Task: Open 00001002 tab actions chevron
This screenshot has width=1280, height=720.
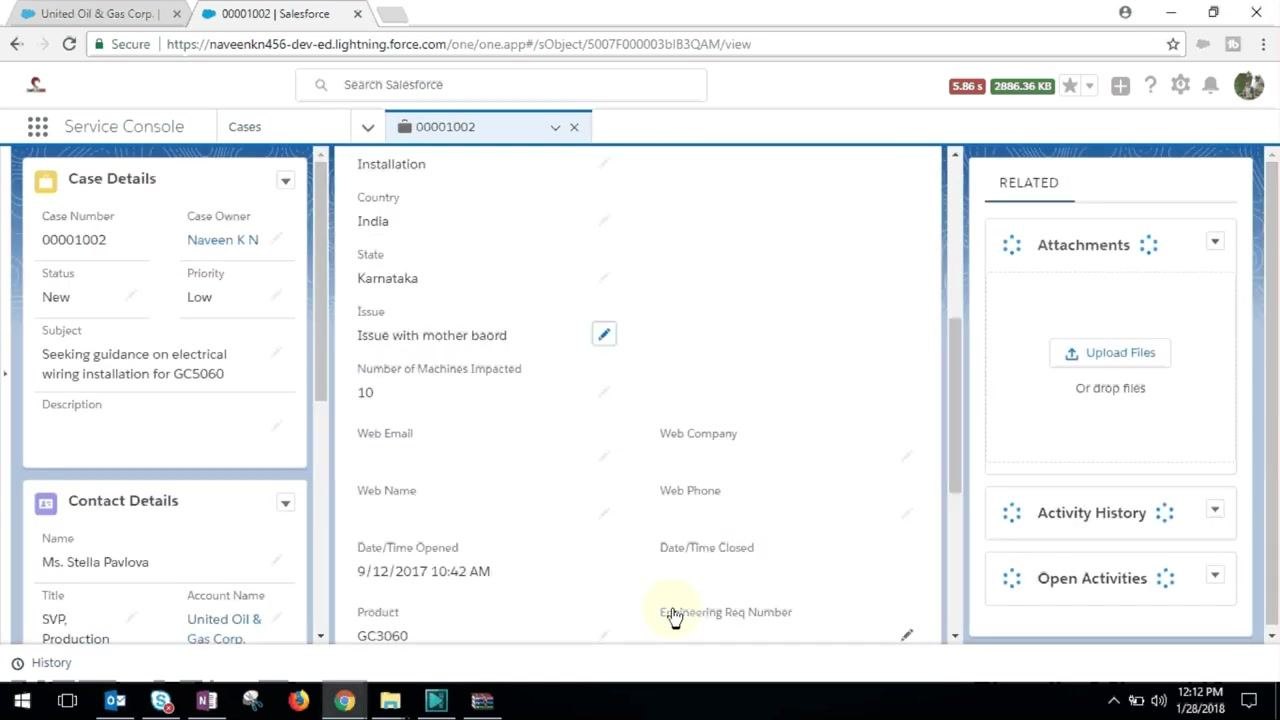Action: point(555,127)
